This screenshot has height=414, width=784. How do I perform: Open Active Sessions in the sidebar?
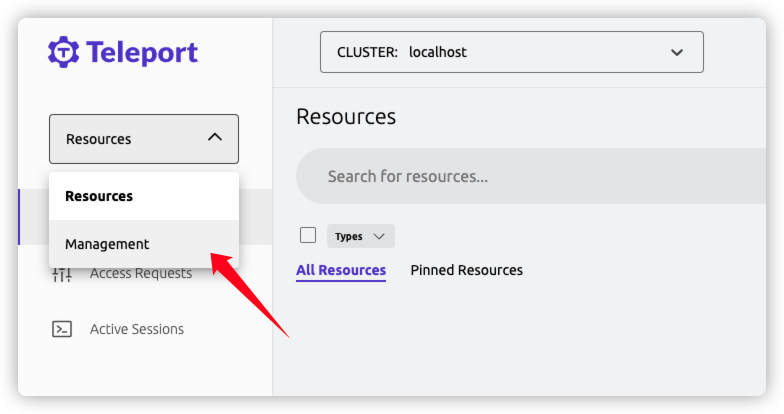click(137, 329)
